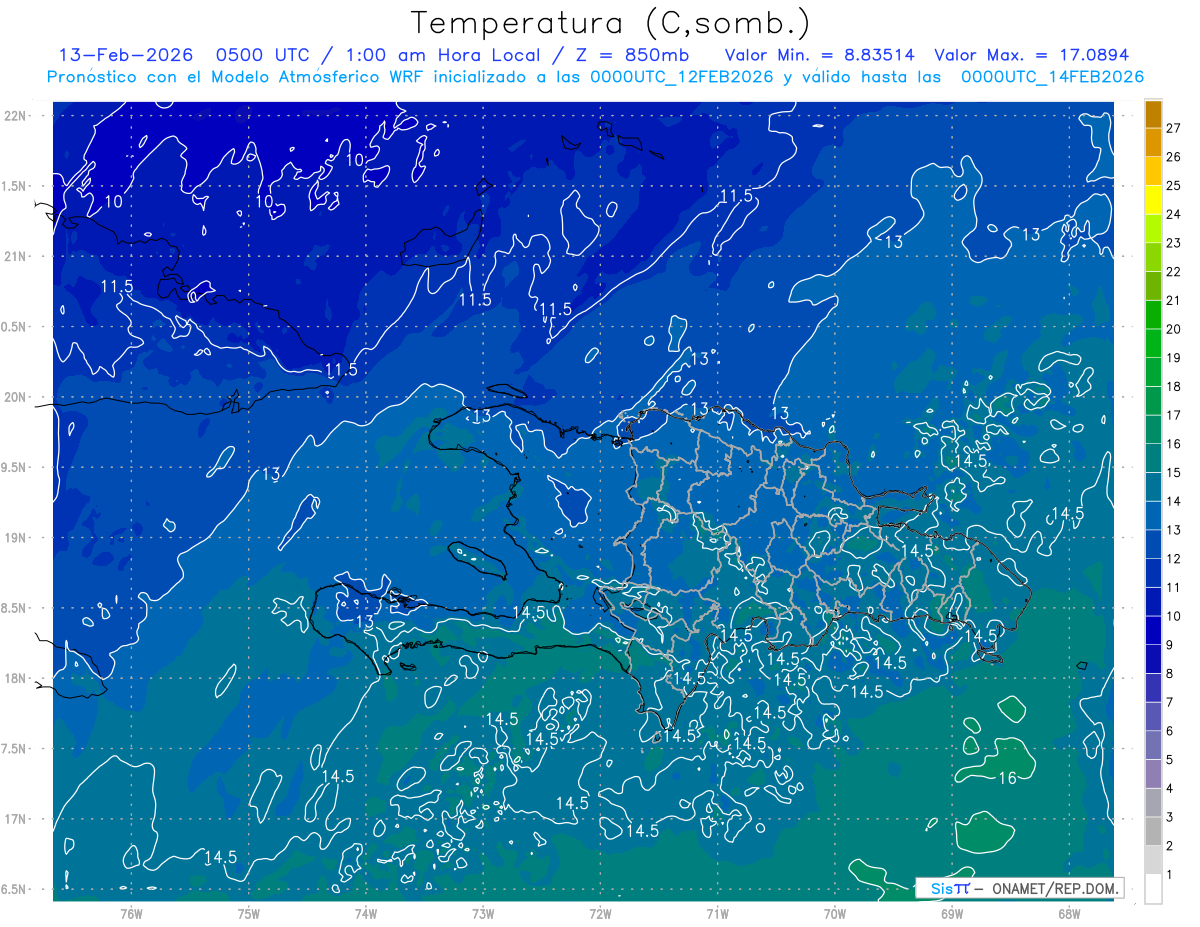
Task: Click the '71W' longitude axis label
Action: tap(717, 913)
